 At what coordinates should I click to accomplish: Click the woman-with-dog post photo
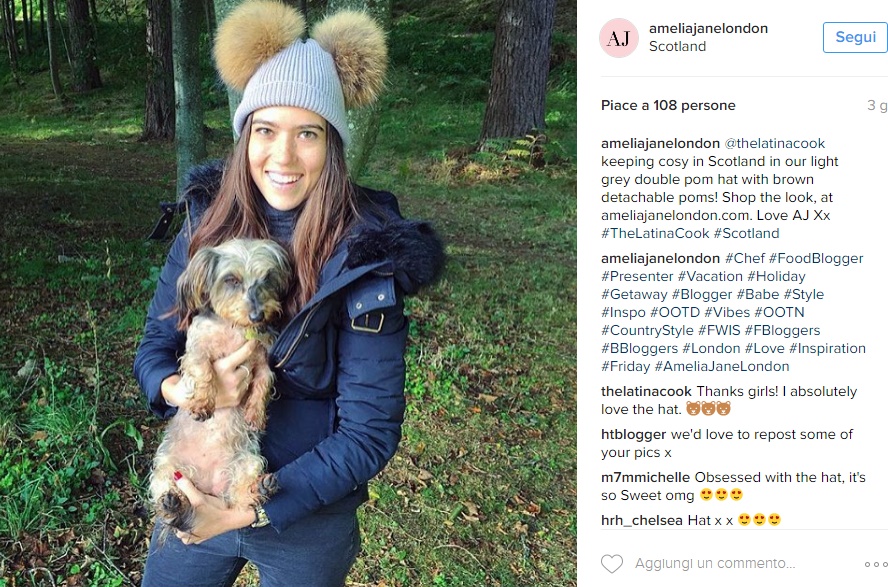tap(288, 293)
